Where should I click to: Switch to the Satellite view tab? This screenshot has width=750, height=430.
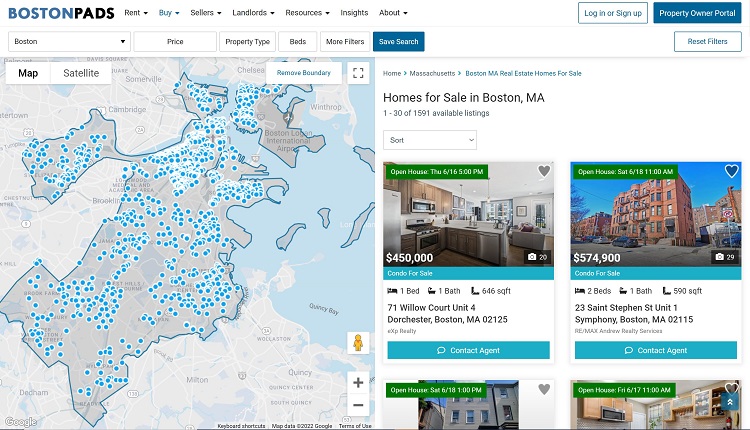point(81,73)
